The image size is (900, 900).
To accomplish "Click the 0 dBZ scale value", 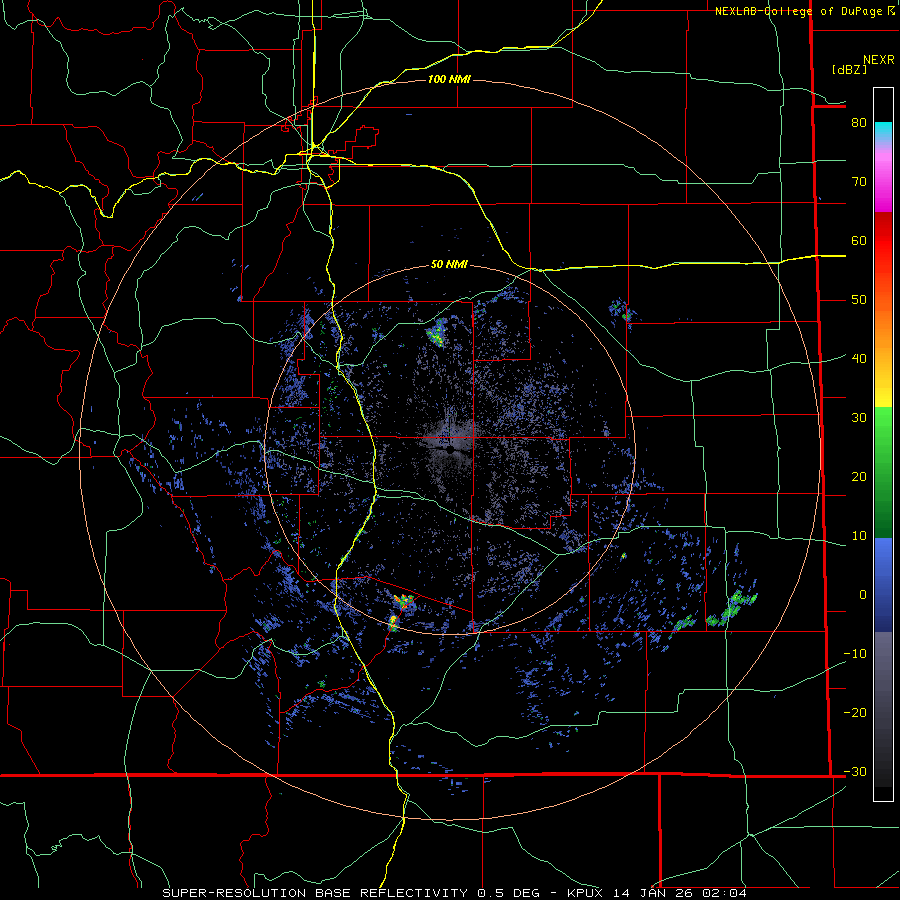I will point(863,595).
